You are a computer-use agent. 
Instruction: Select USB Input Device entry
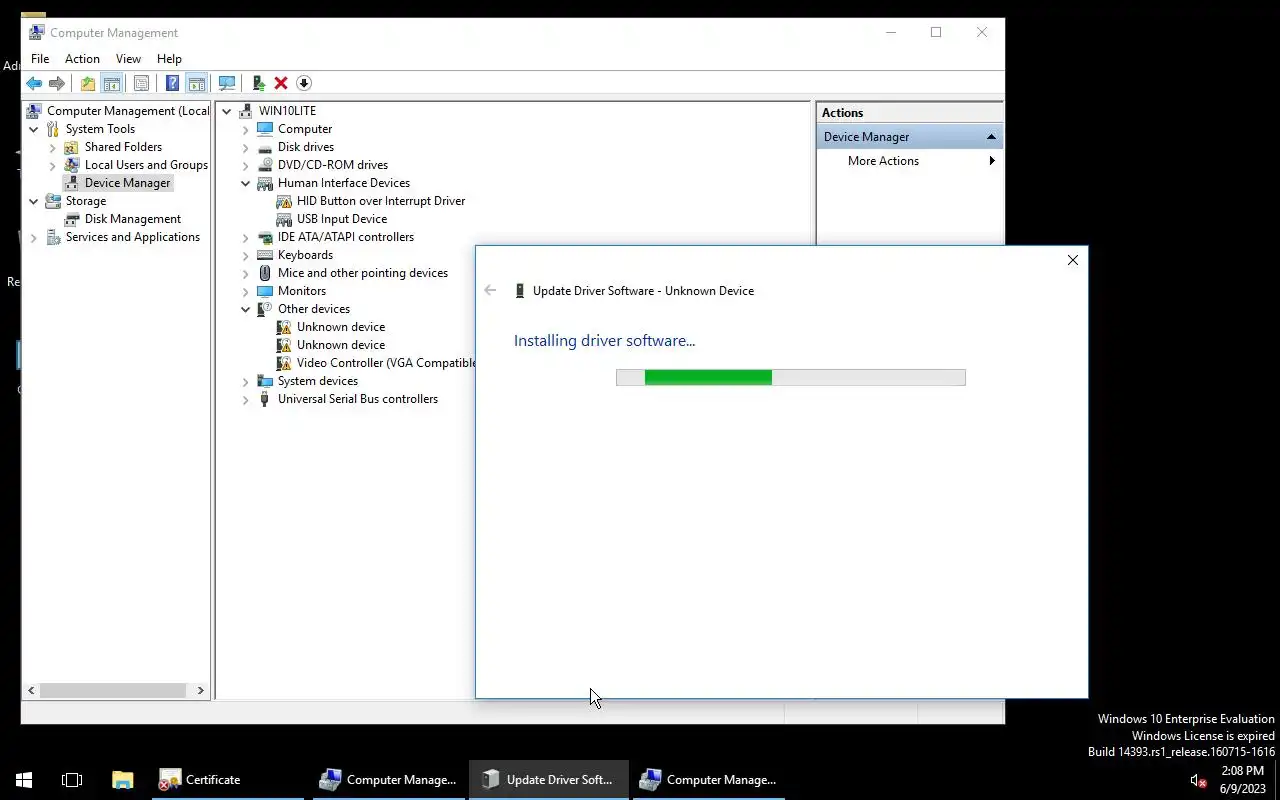click(x=342, y=219)
